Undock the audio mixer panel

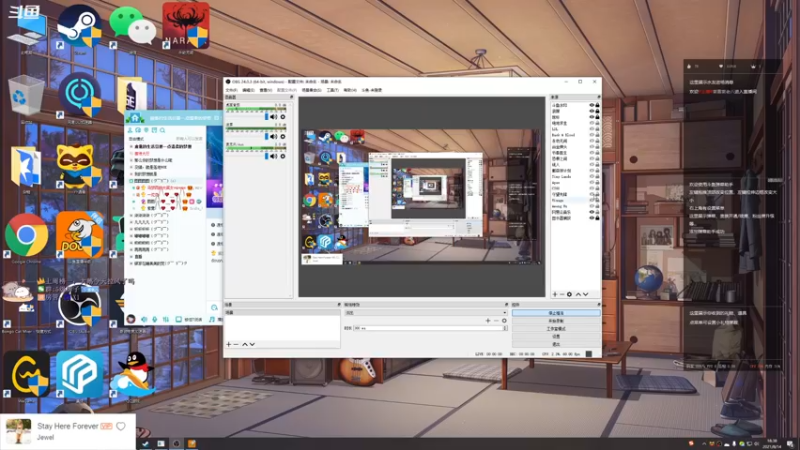(x=291, y=97)
